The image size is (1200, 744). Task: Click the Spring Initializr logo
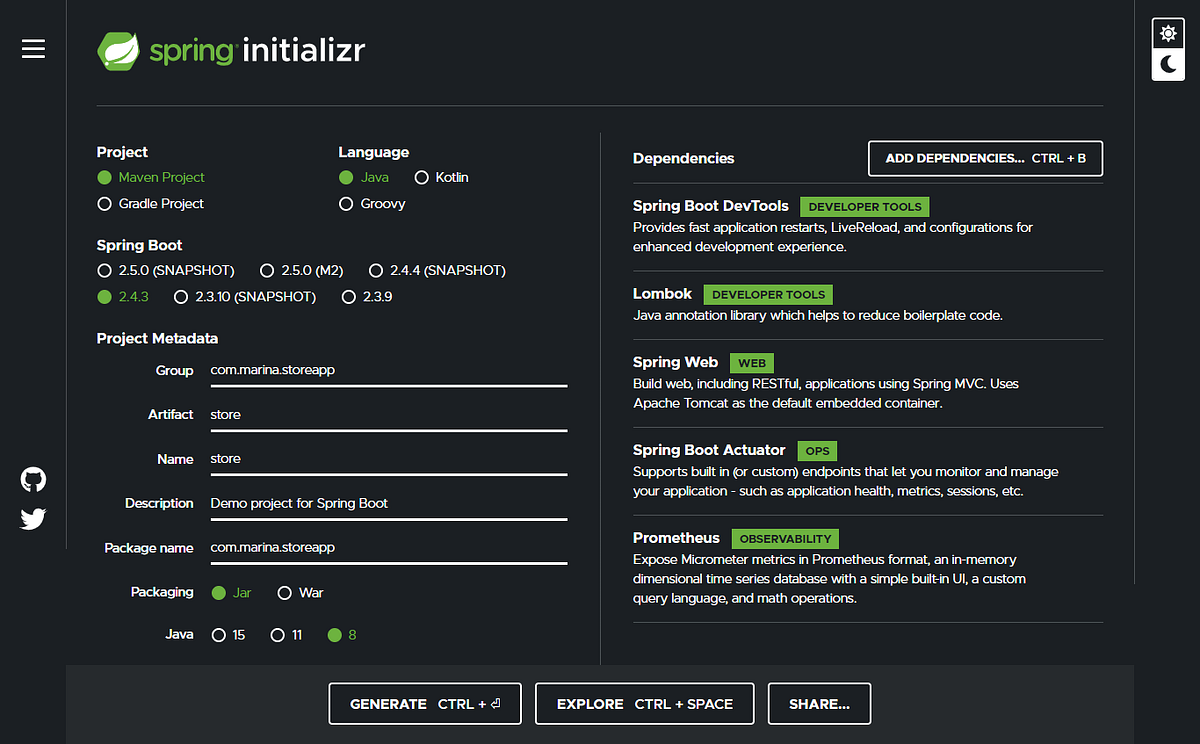tap(230, 50)
